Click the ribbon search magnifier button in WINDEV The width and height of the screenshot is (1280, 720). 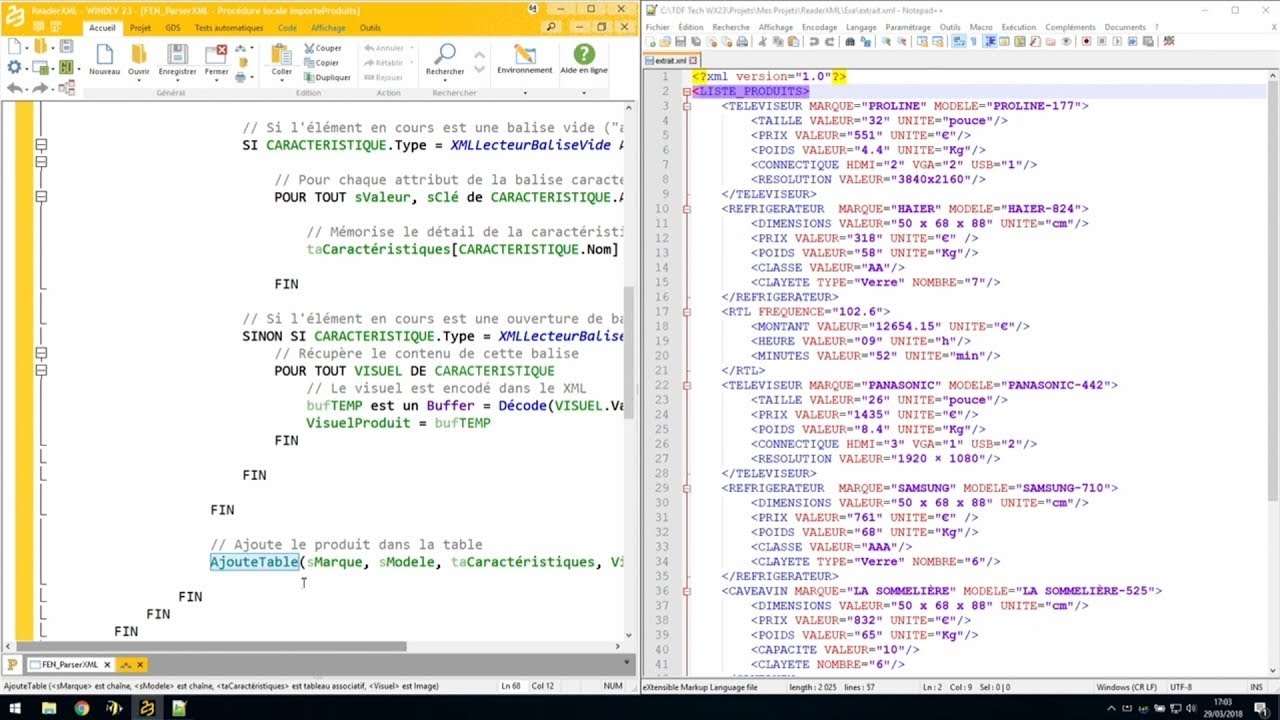point(550,27)
